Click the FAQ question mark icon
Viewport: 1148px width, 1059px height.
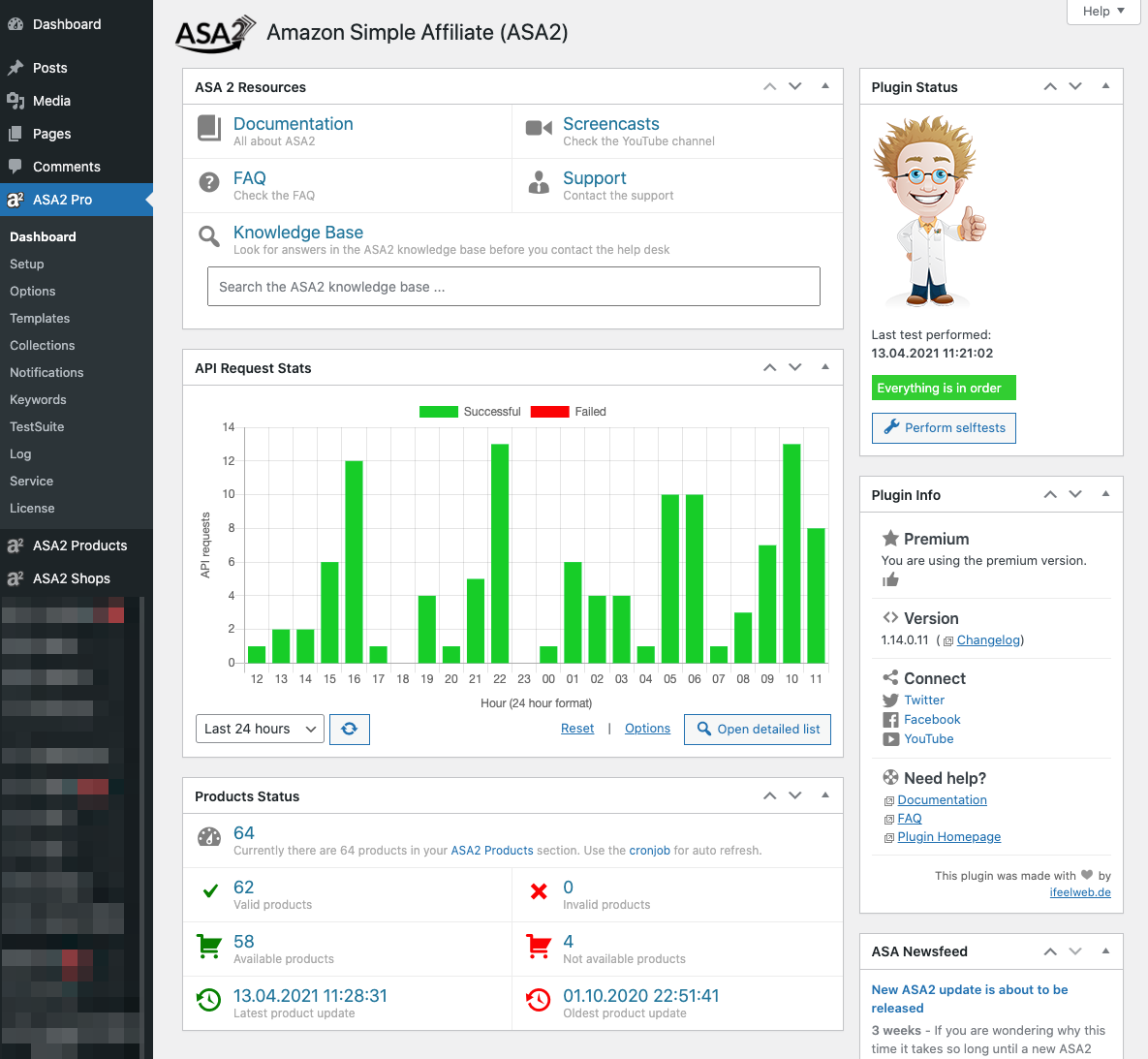[x=207, y=182]
